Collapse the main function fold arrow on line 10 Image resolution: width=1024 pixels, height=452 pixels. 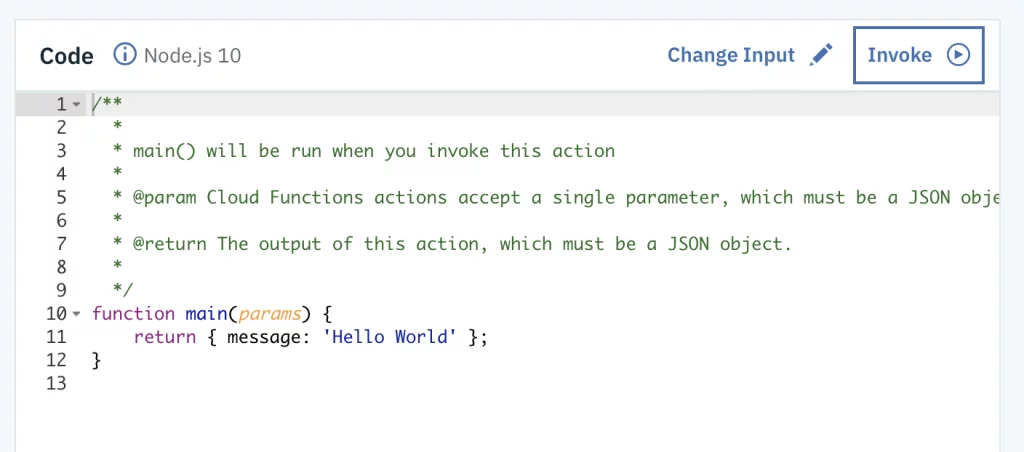(76, 314)
